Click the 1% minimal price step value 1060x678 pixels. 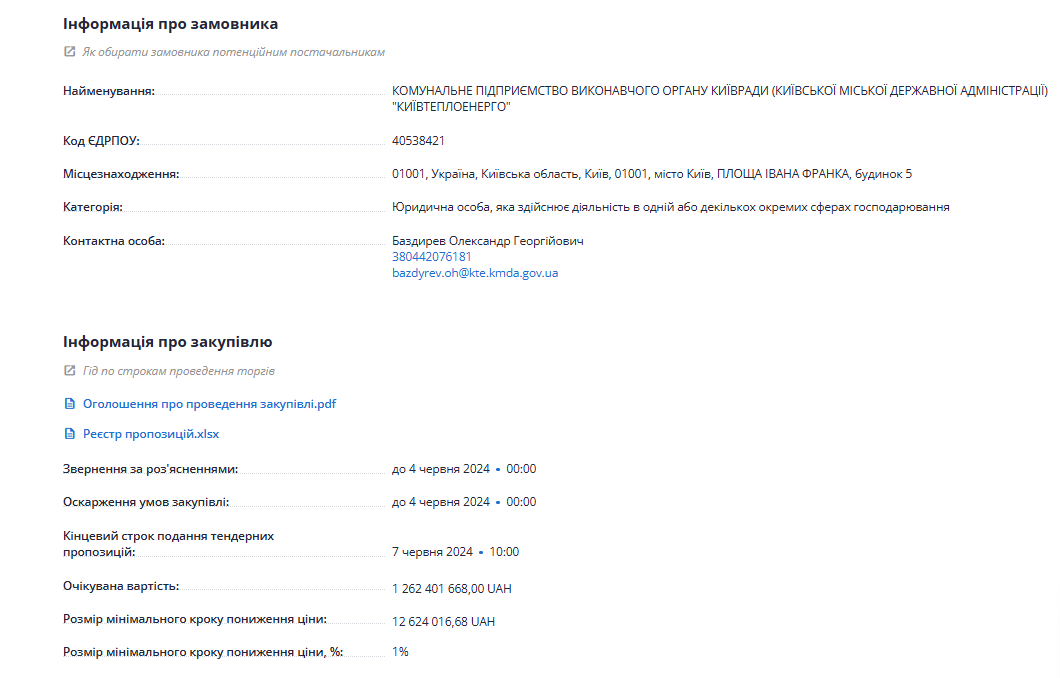point(400,652)
